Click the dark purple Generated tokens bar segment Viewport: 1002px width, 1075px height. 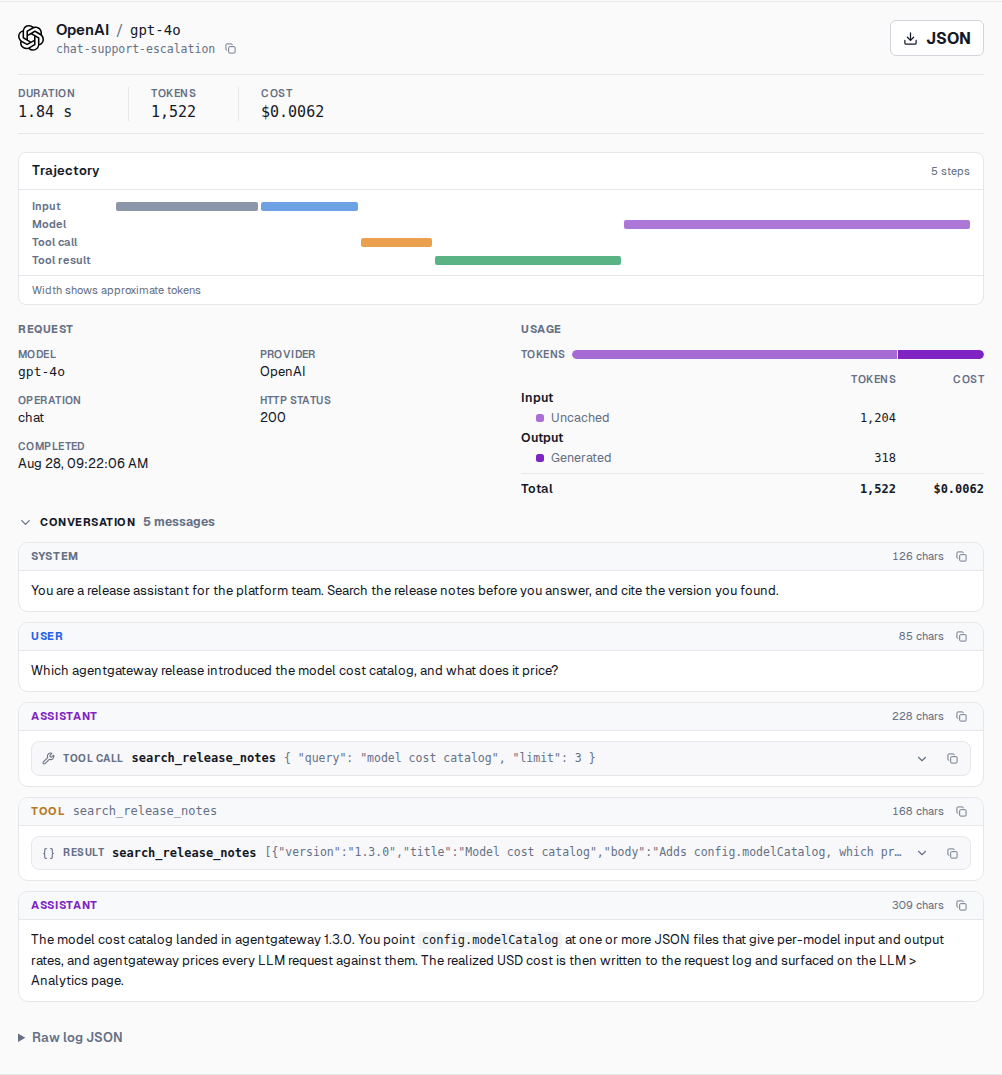[x=940, y=354]
